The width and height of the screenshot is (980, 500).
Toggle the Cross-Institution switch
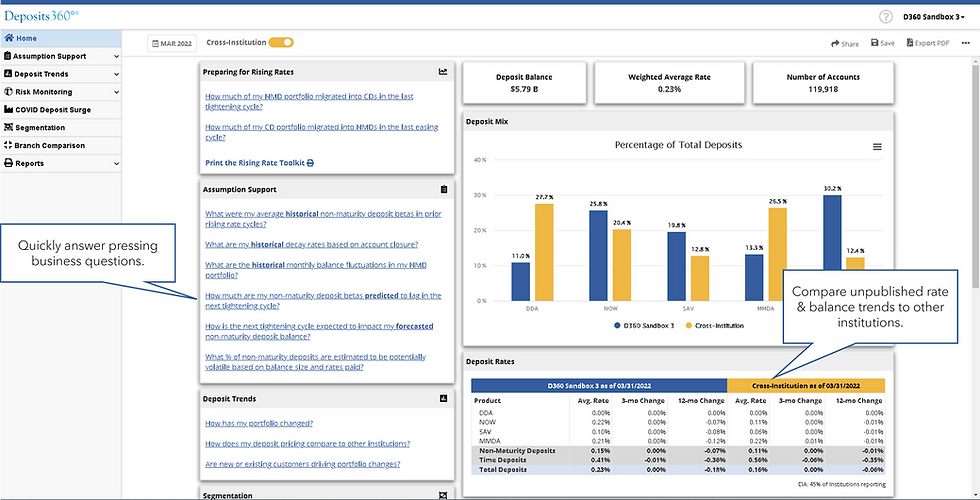pos(281,42)
